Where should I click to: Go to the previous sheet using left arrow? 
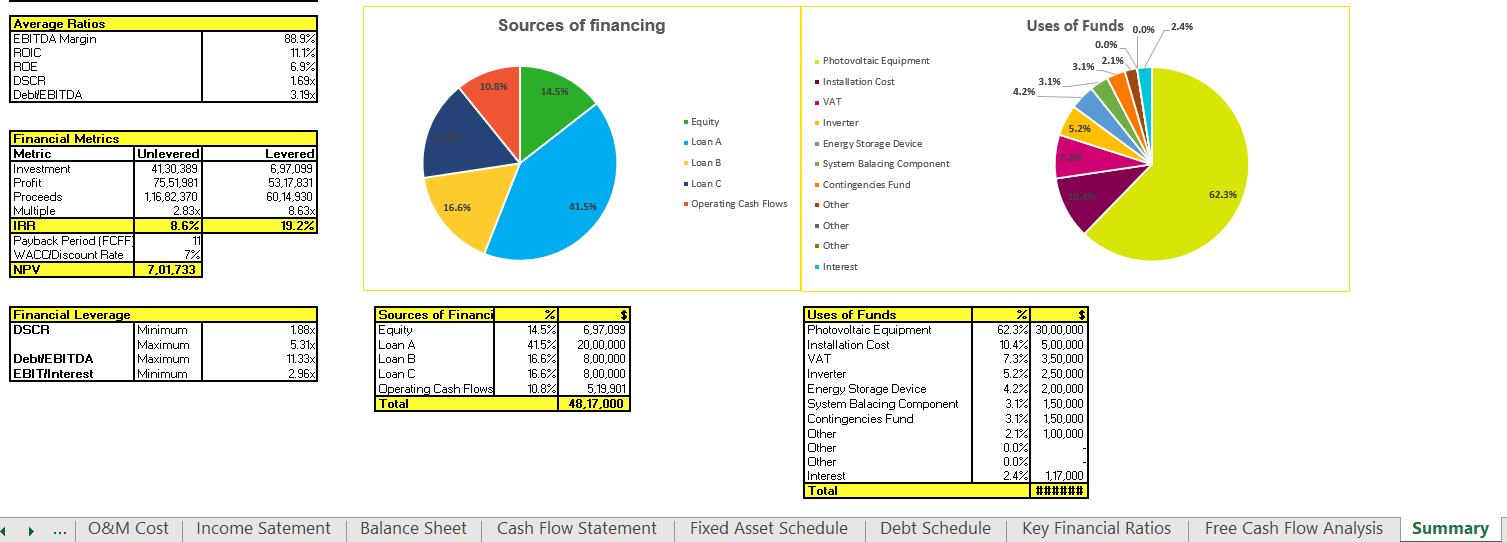coord(5,530)
